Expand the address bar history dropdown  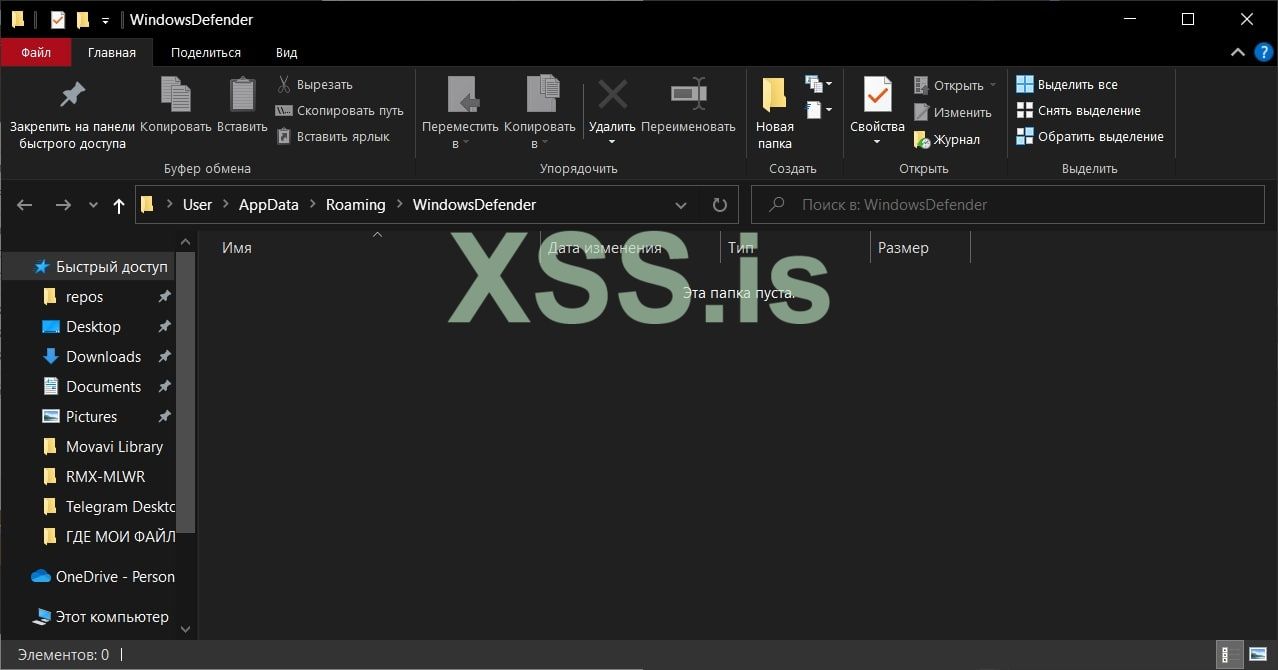pos(681,205)
